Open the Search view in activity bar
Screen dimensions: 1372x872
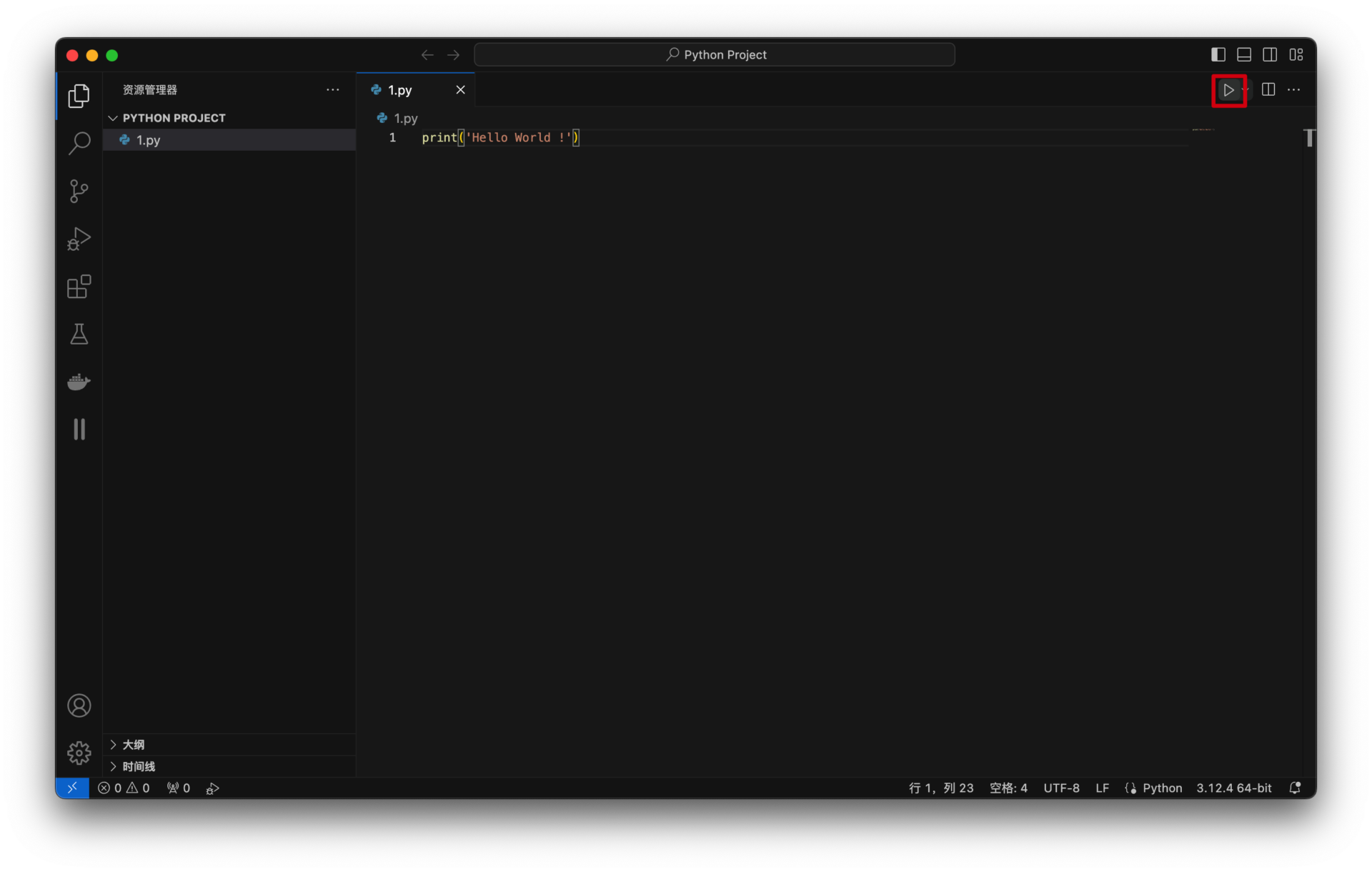pos(79,143)
